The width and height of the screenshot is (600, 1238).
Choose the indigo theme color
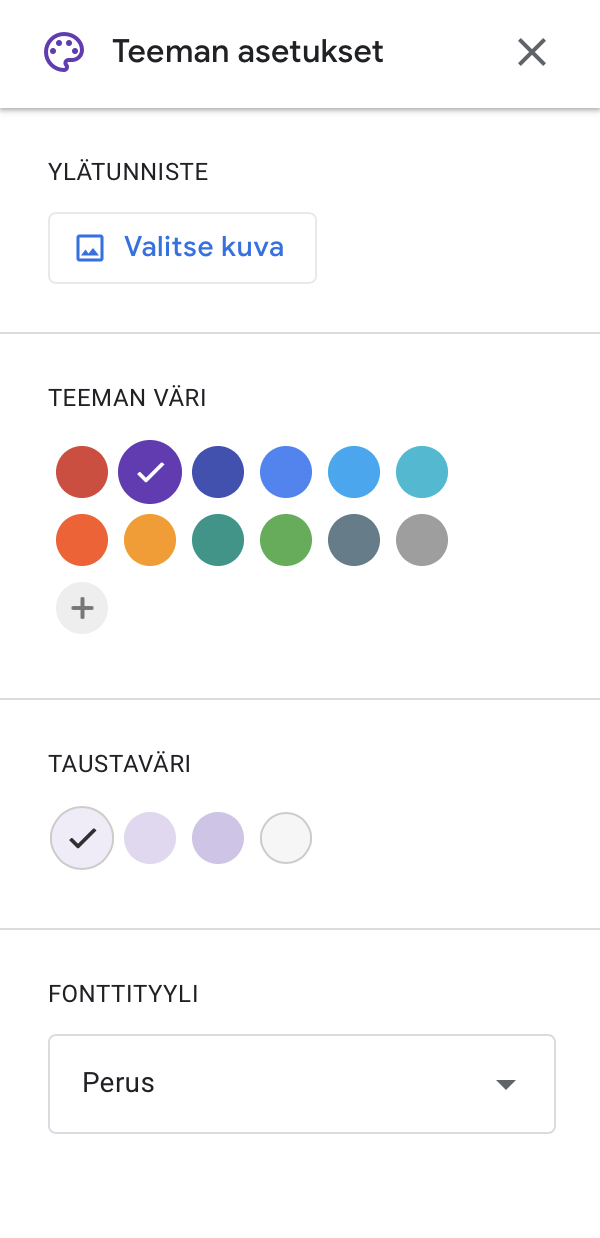point(218,472)
